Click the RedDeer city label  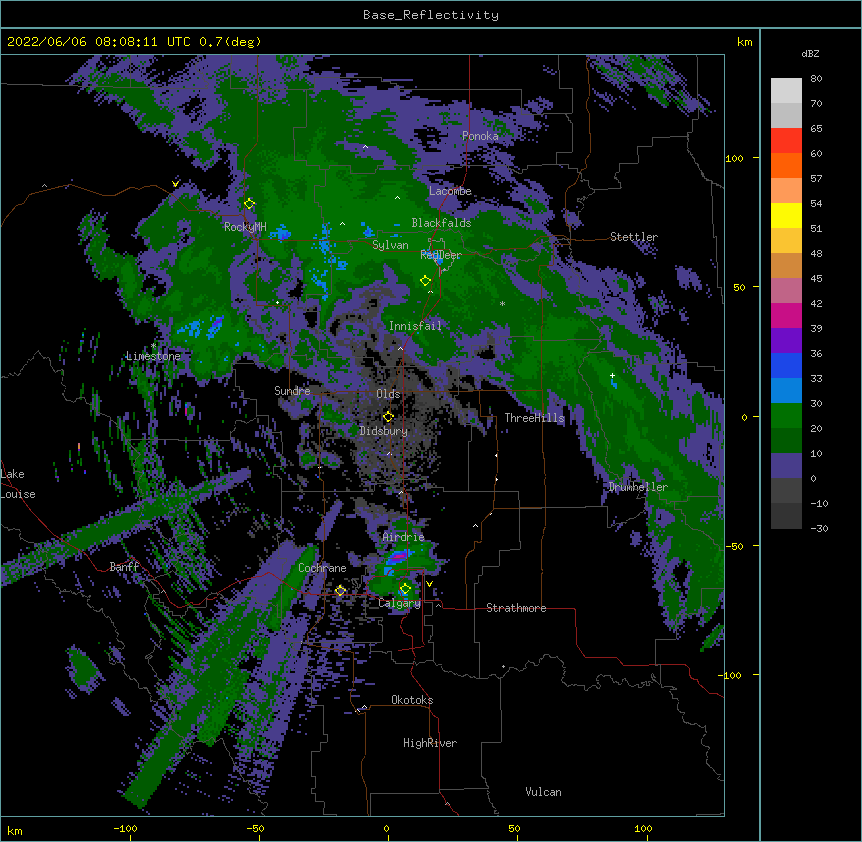pos(441,254)
